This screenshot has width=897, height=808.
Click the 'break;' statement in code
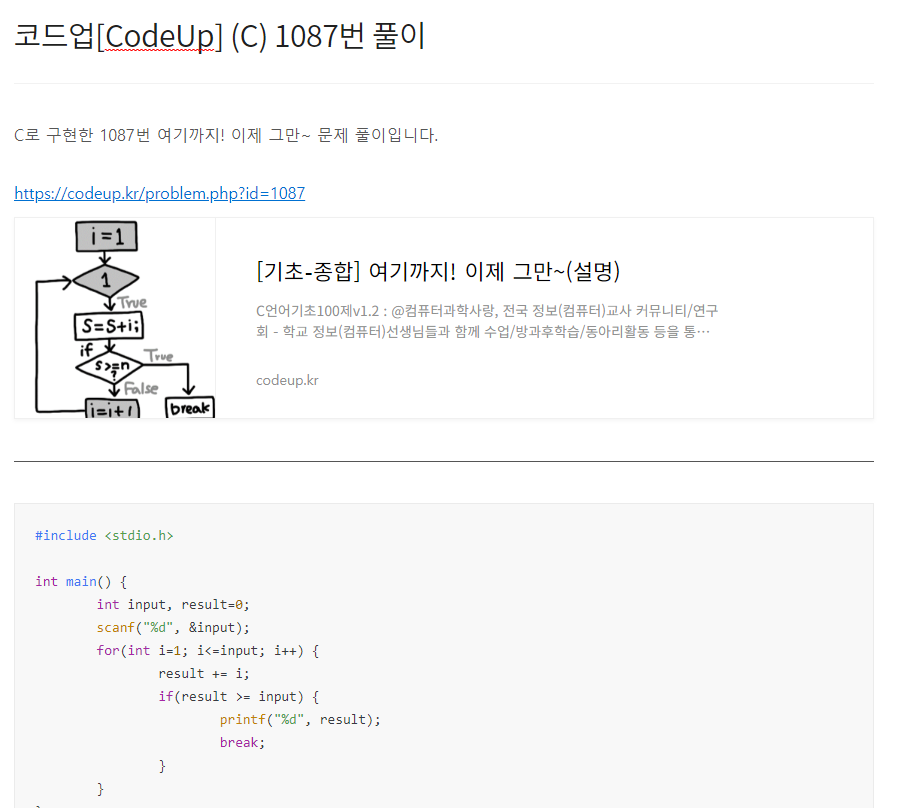coord(243,743)
